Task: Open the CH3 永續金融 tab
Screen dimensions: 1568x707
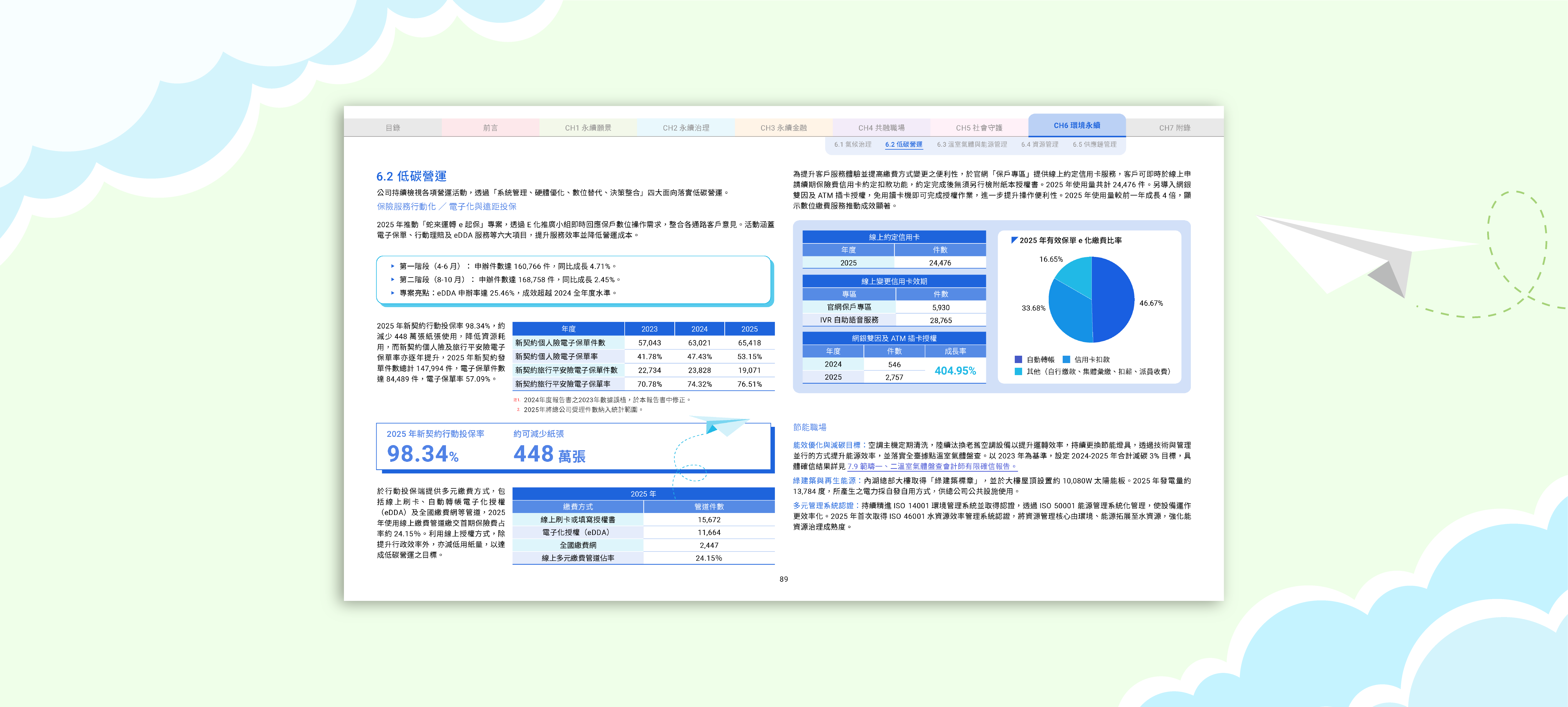Action: 783,128
